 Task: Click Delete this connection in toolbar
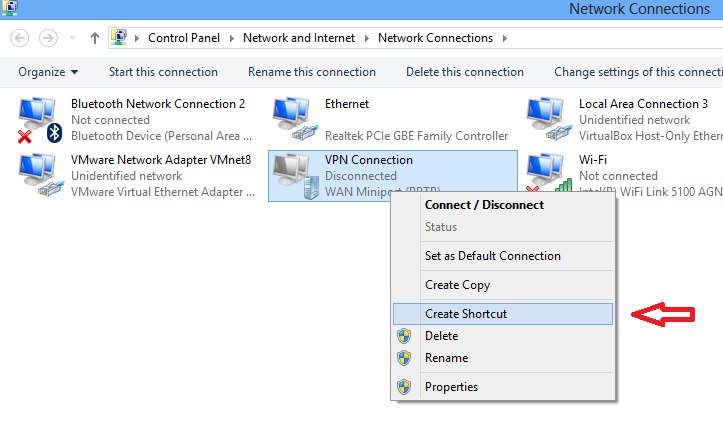coord(464,72)
